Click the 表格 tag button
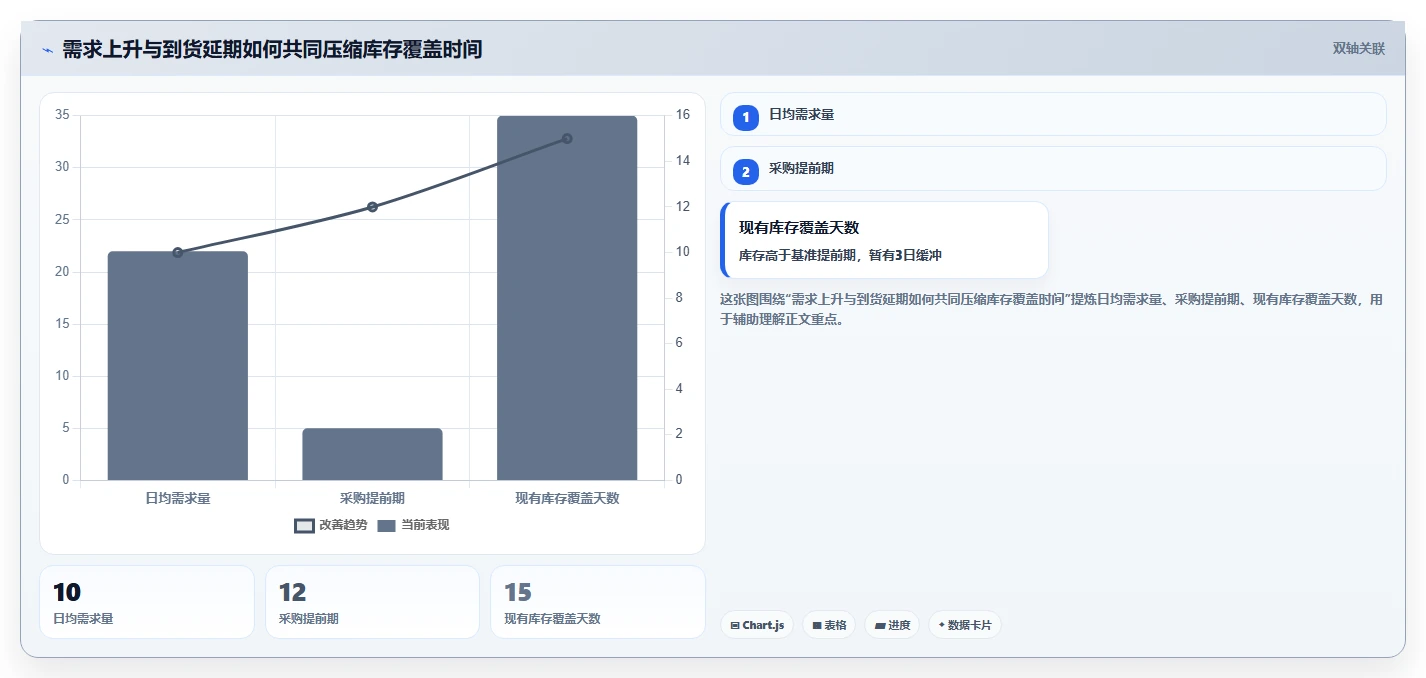The width and height of the screenshot is (1426, 678). [829, 625]
